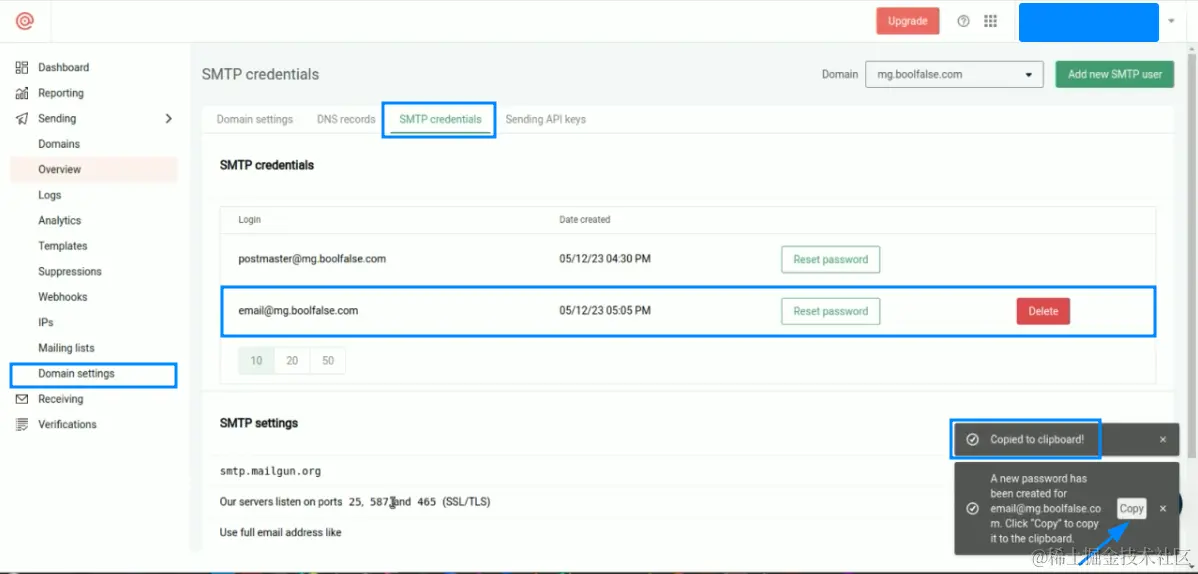The width and height of the screenshot is (1198, 574).
Task: Open Receiving in sidebar
Action: tap(60, 399)
